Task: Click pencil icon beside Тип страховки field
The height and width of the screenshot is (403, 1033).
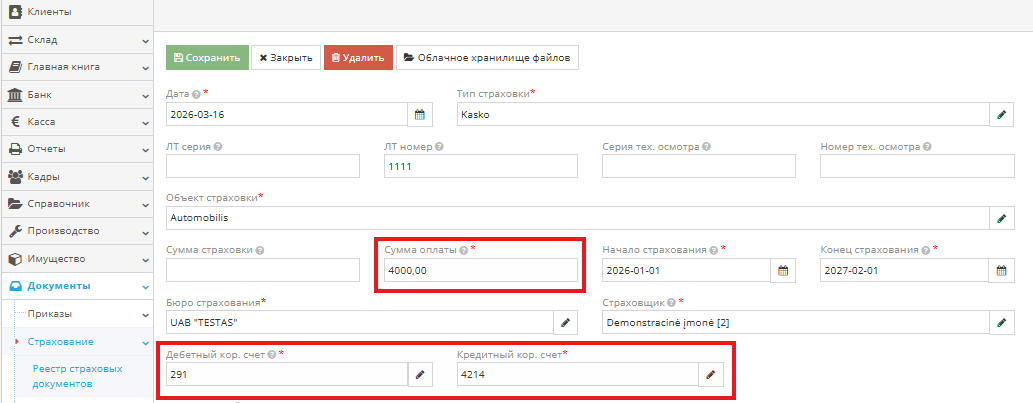Action: coord(1002,114)
